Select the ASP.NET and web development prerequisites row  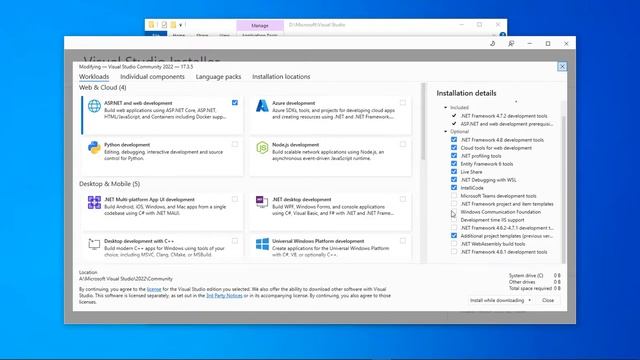pos(507,124)
